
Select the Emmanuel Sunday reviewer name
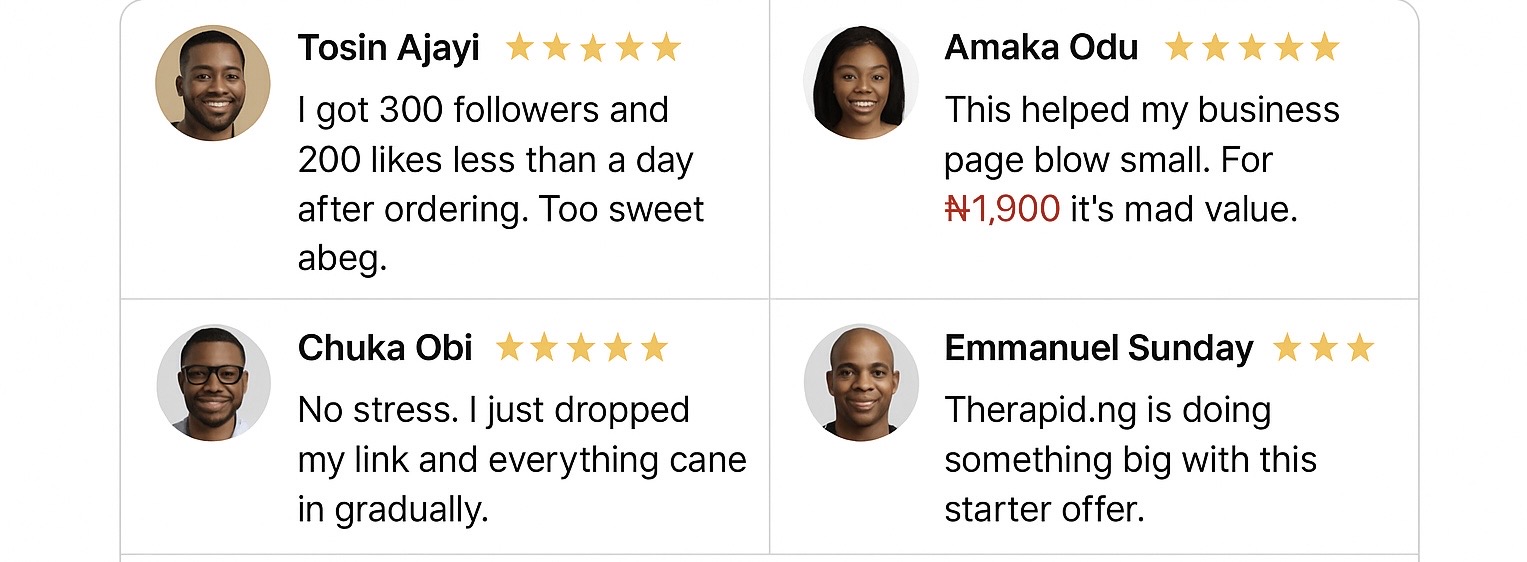coord(1098,347)
